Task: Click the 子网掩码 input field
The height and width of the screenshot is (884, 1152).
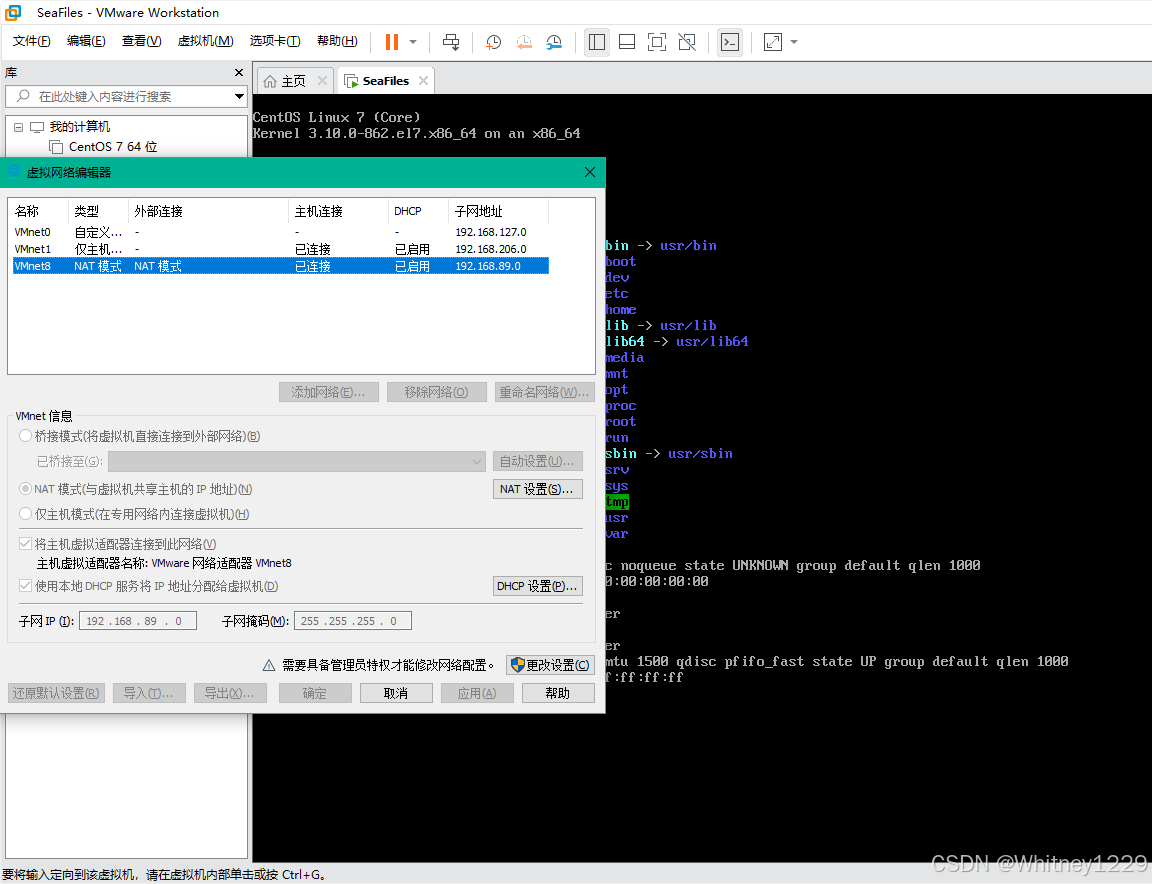Action: (353, 621)
